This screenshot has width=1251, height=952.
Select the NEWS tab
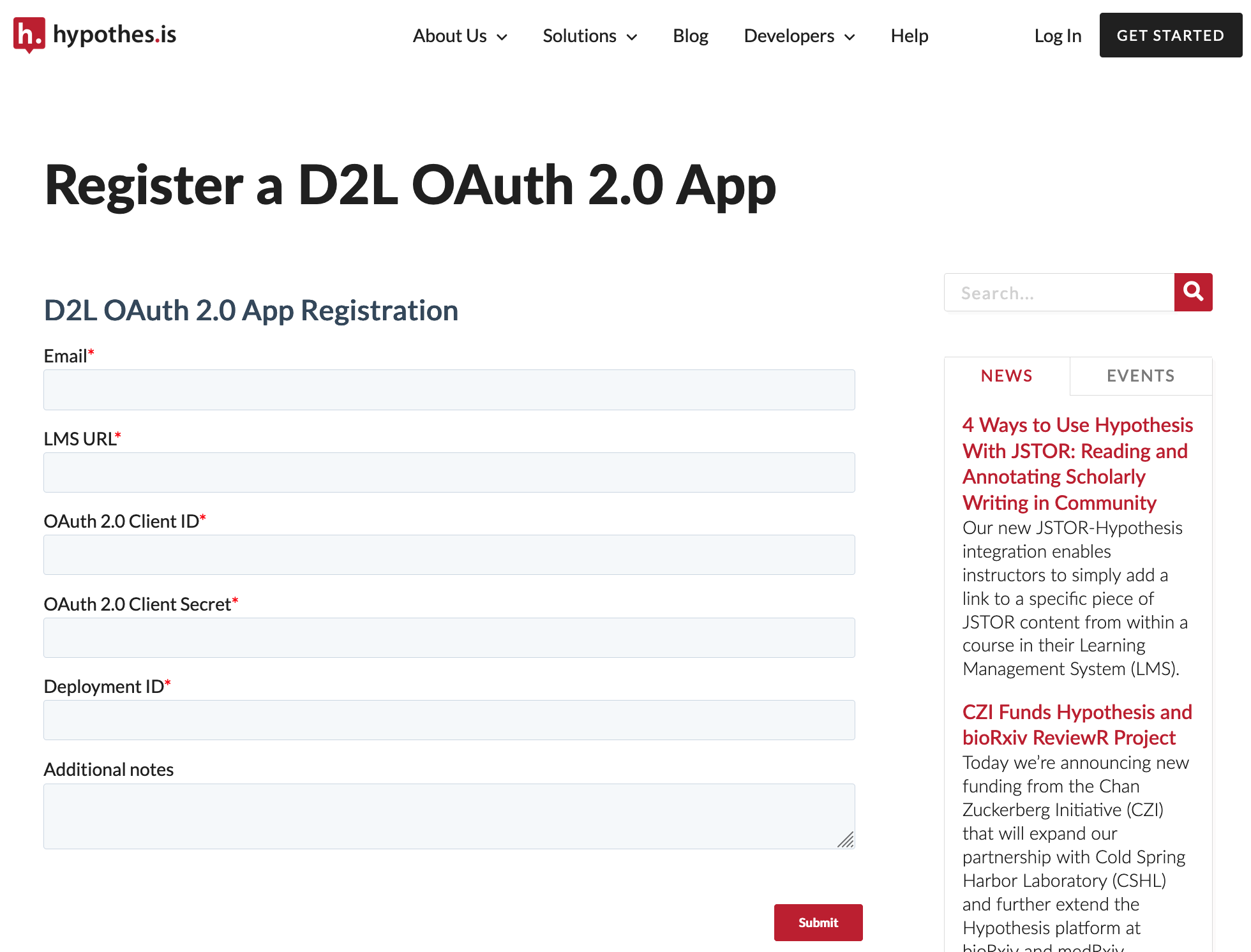click(1006, 376)
